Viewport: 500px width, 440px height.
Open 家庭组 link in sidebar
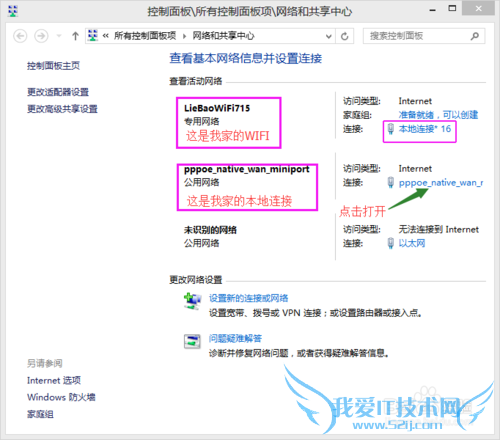point(40,414)
